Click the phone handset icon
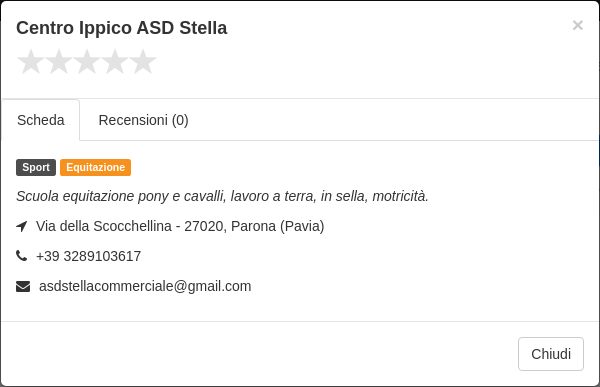The height and width of the screenshot is (387, 600). [x=22, y=256]
